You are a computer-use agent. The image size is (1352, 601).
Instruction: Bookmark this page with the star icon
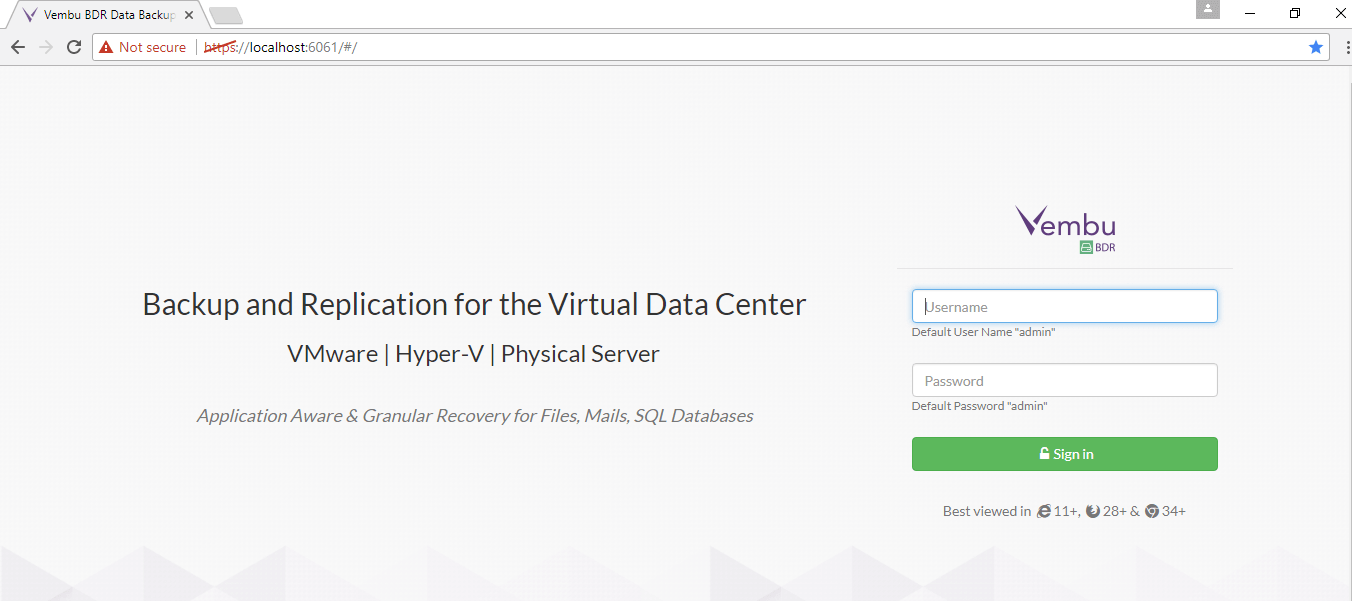1316,47
